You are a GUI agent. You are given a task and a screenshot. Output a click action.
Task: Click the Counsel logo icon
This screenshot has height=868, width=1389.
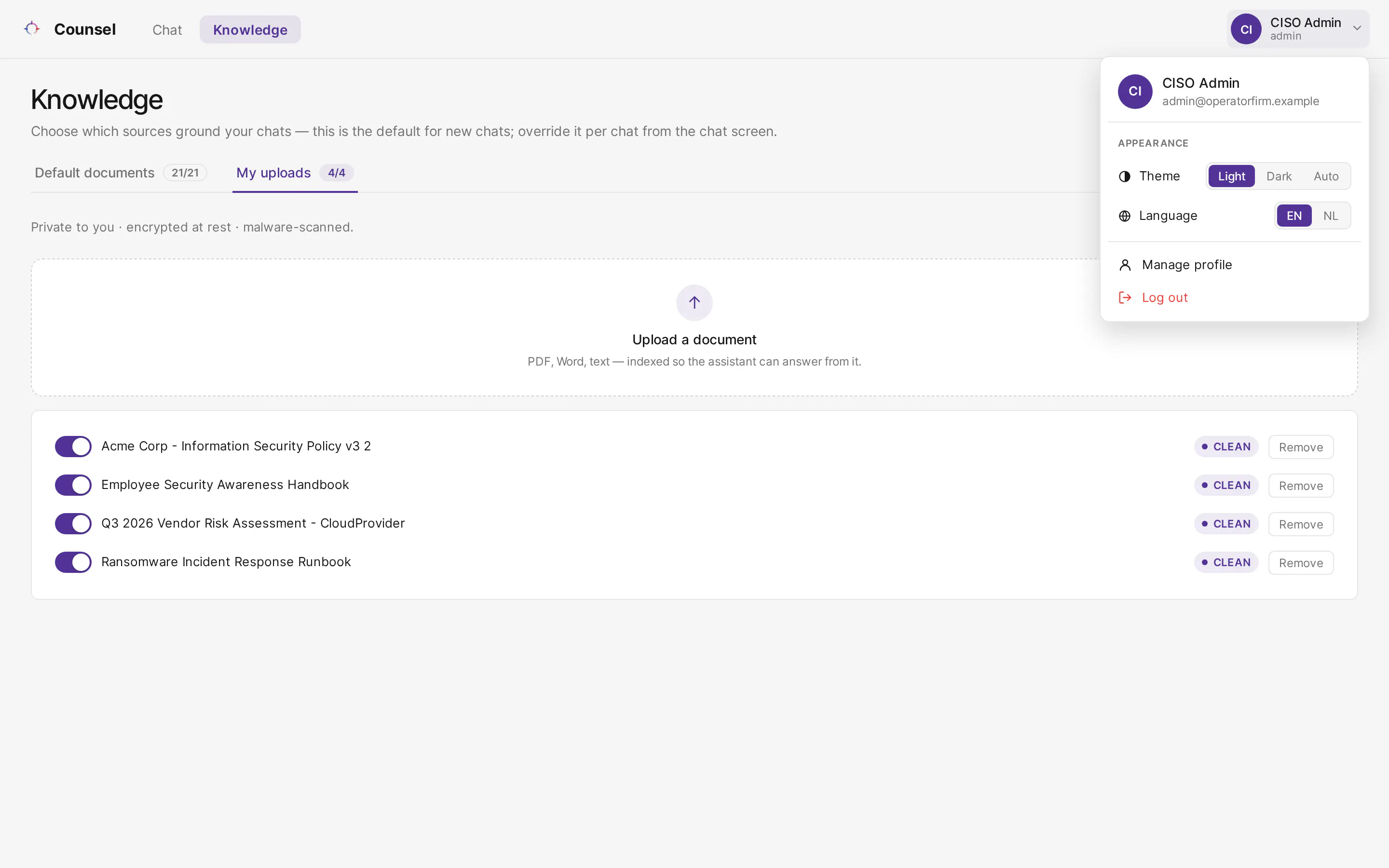[31, 28]
